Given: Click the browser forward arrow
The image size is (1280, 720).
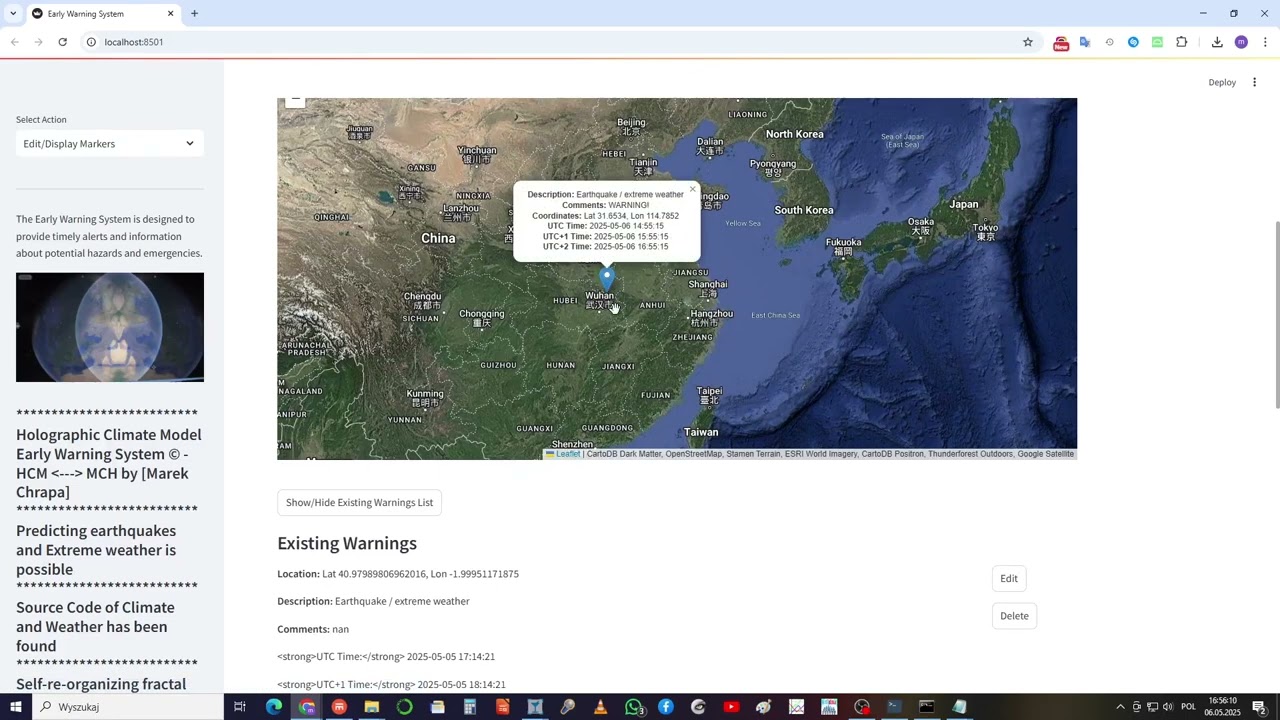Looking at the screenshot, I should [x=38, y=42].
